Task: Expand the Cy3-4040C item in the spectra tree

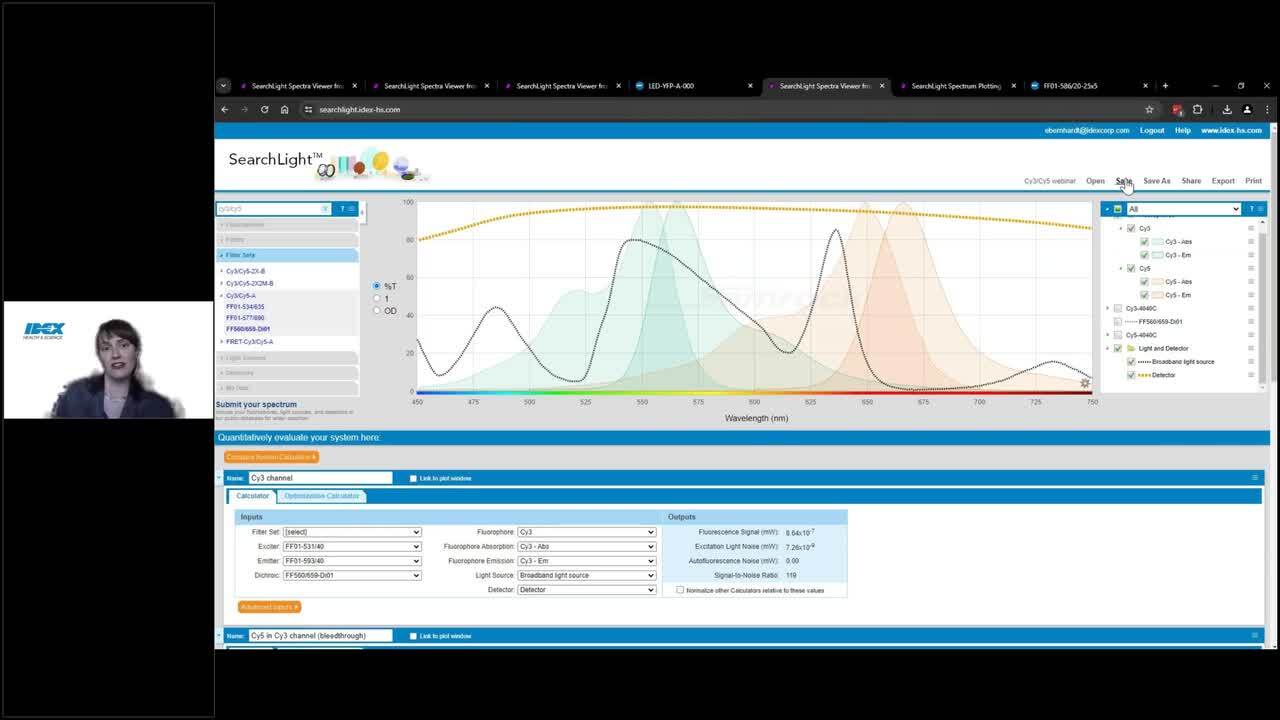Action: tap(1108, 307)
